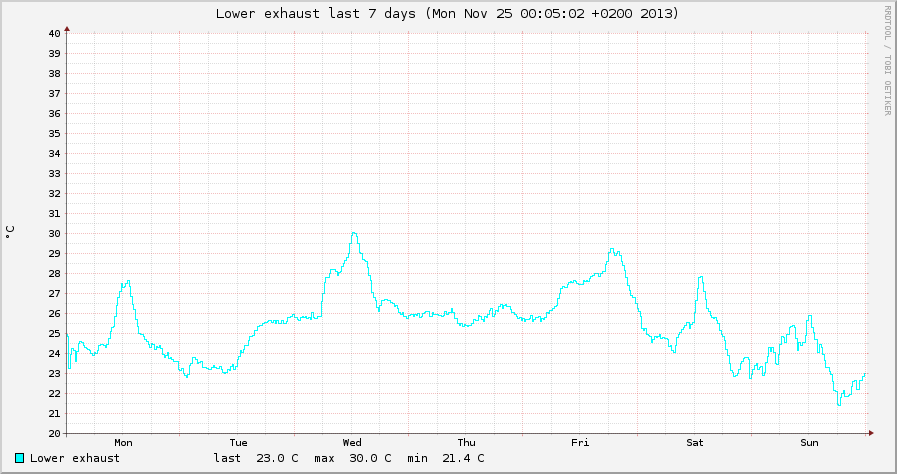Click the 'Mon' x-axis label
The width and height of the screenshot is (897, 474).
click(x=123, y=443)
